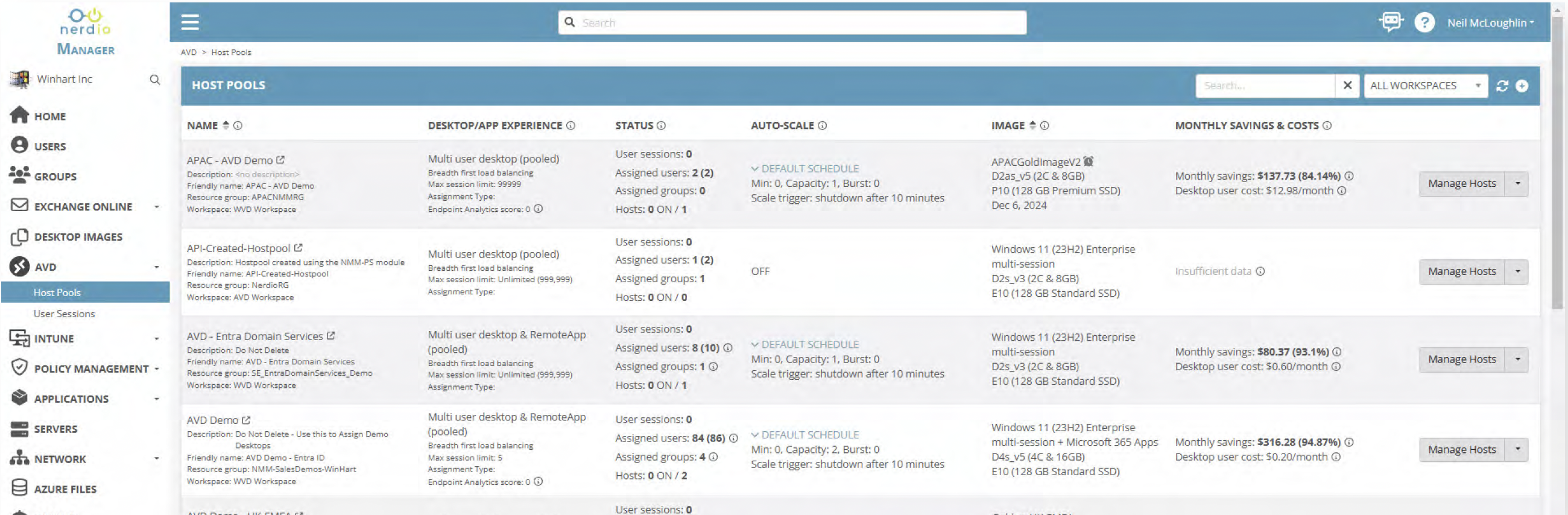Show info for NAME column
Image resolution: width=1568 pixels, height=515 pixels.
coord(238,125)
